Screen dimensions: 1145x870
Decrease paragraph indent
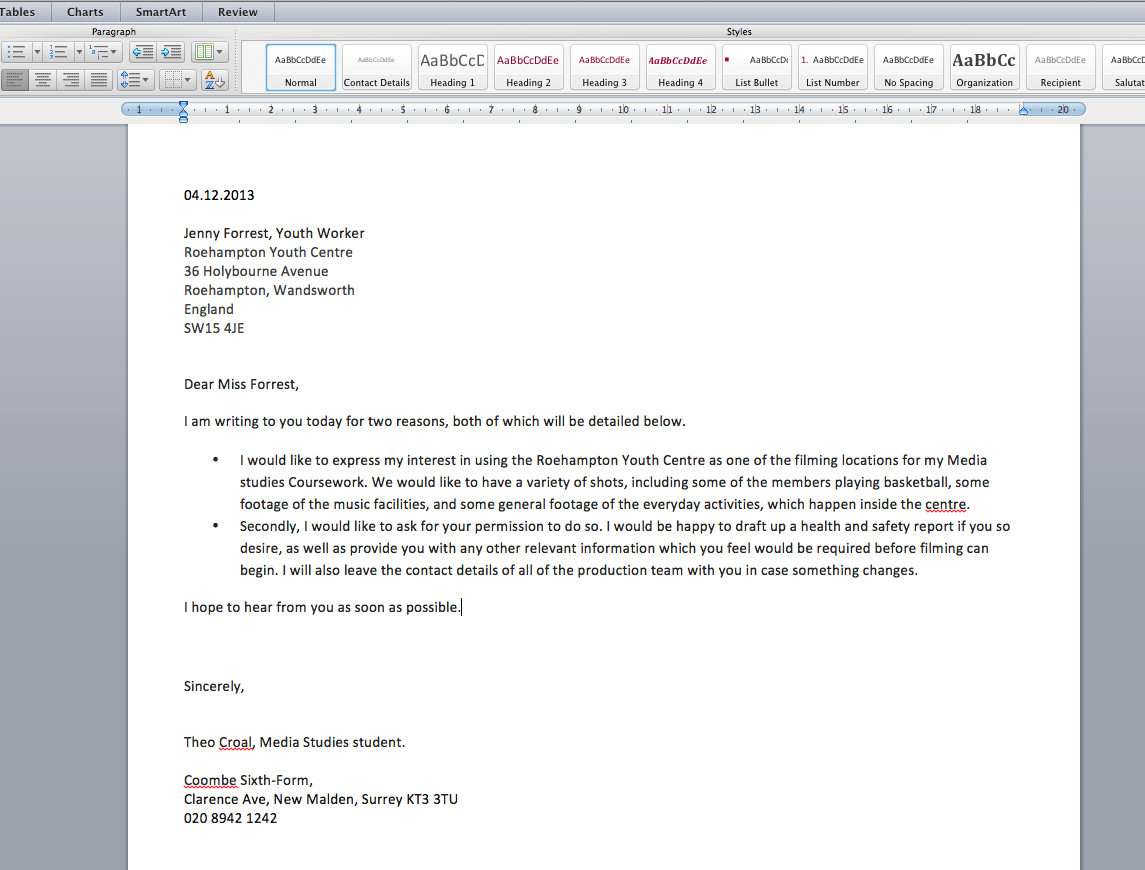tap(142, 52)
